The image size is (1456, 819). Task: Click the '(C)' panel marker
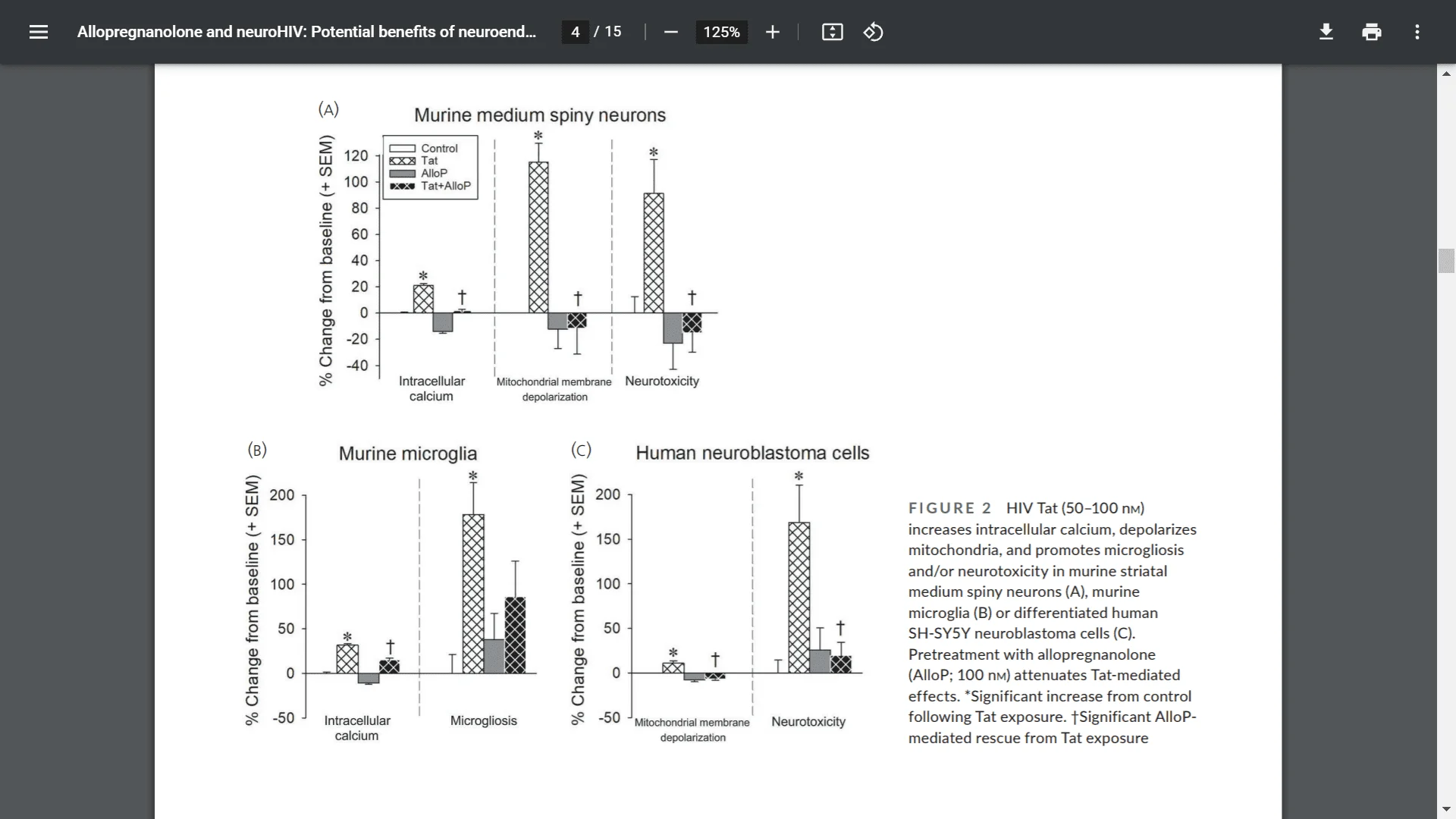click(581, 450)
